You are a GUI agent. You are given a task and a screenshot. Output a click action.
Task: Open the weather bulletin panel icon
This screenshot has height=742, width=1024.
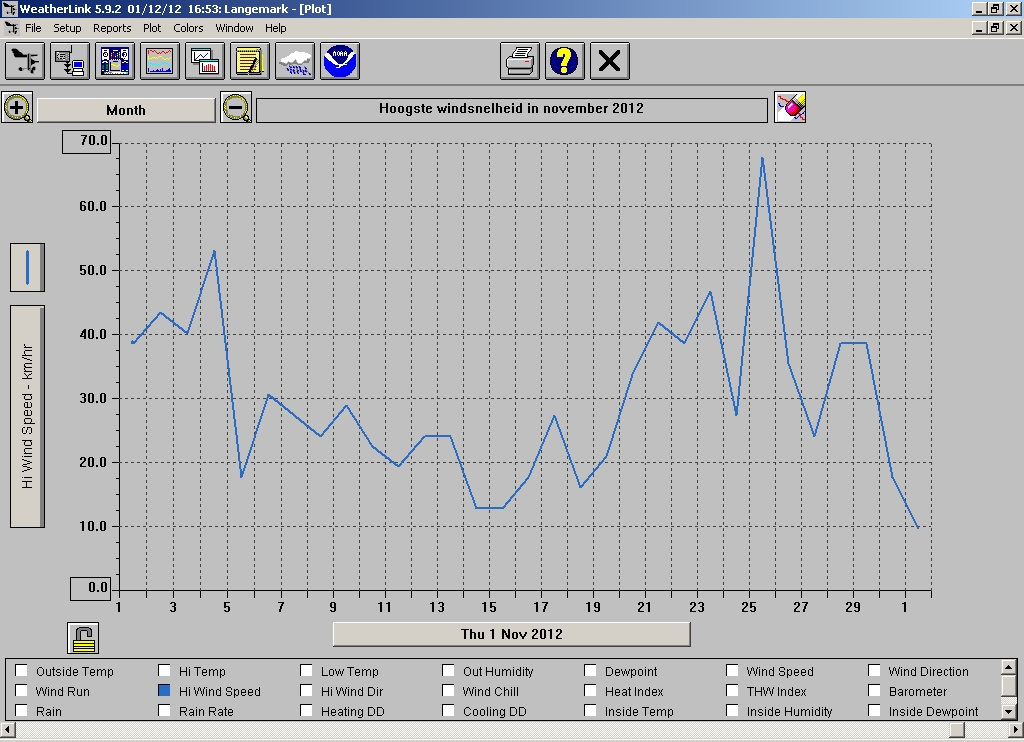[x=115, y=61]
